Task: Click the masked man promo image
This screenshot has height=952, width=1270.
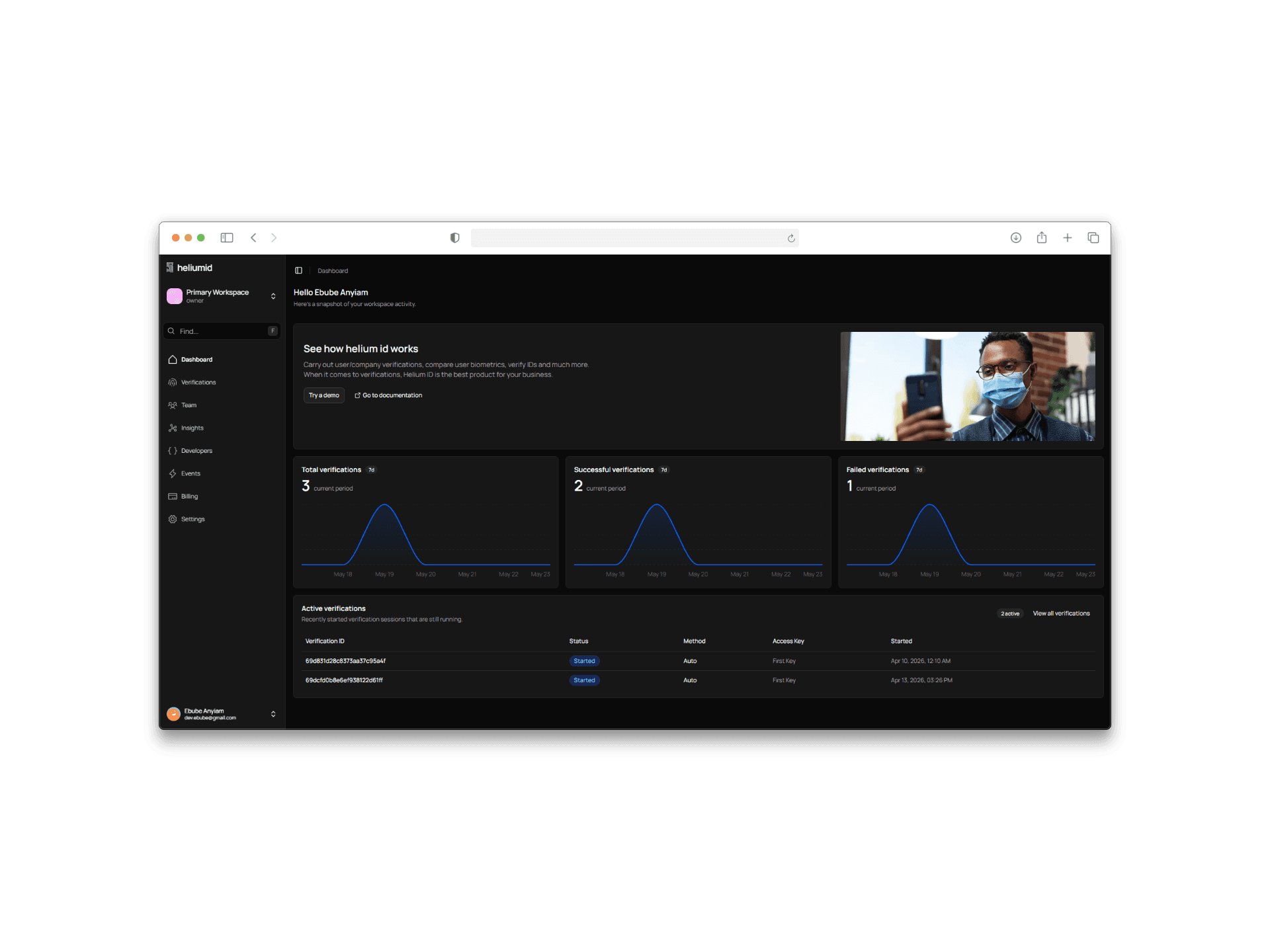Action: (968, 386)
